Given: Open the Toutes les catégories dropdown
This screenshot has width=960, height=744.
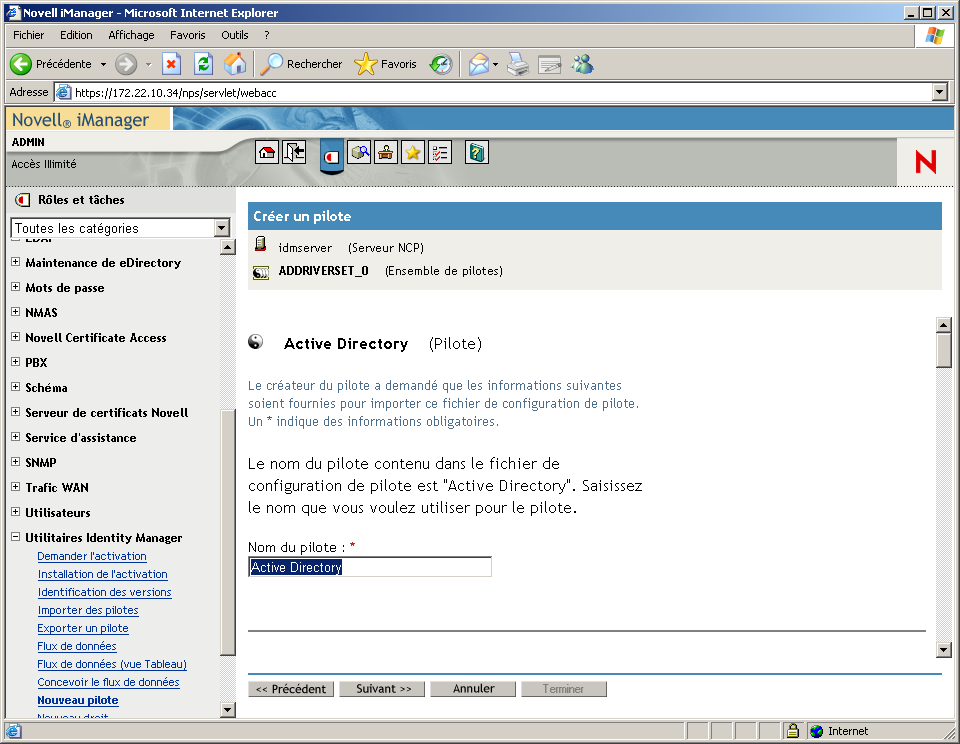Looking at the screenshot, I should (221, 228).
